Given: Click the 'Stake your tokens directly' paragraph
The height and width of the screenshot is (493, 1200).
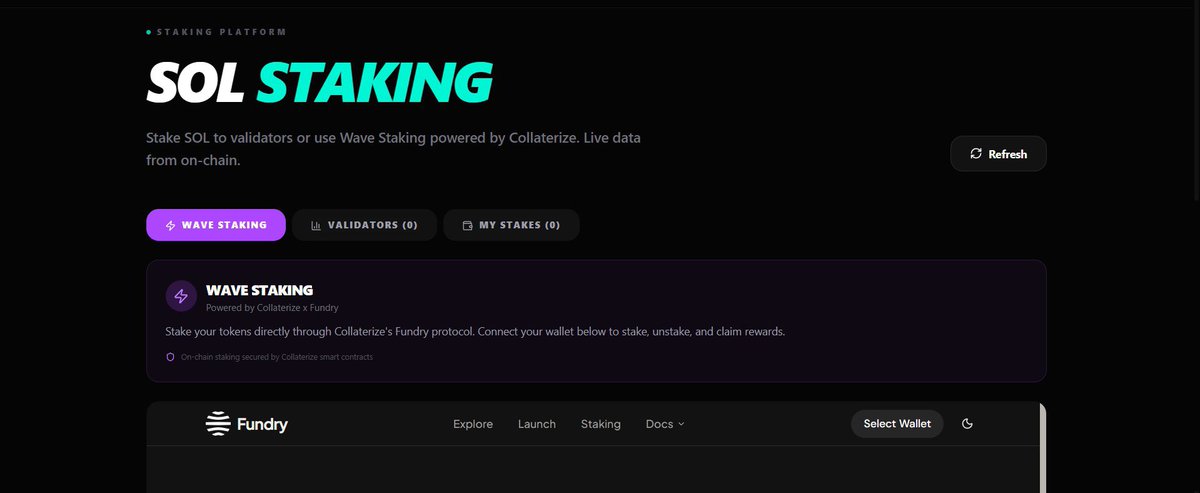Looking at the screenshot, I should [x=475, y=331].
